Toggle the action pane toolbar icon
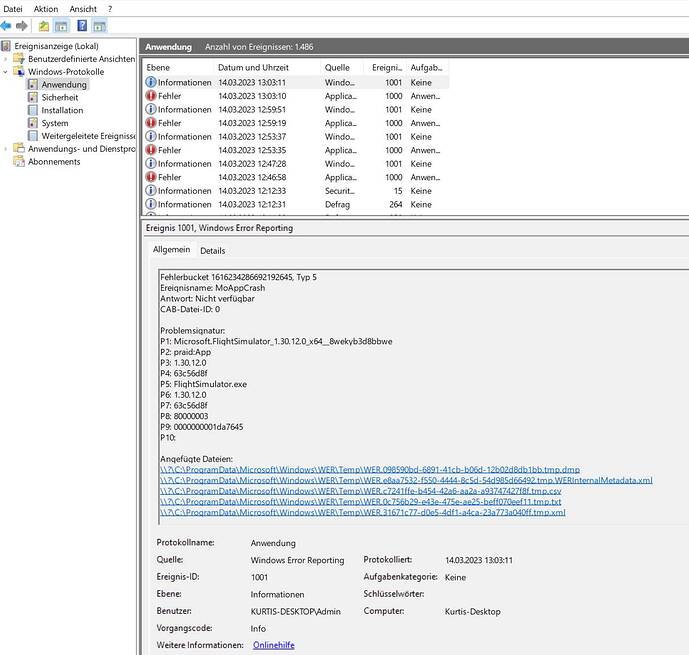Screen dimensions: 689x655 [x=99, y=26]
